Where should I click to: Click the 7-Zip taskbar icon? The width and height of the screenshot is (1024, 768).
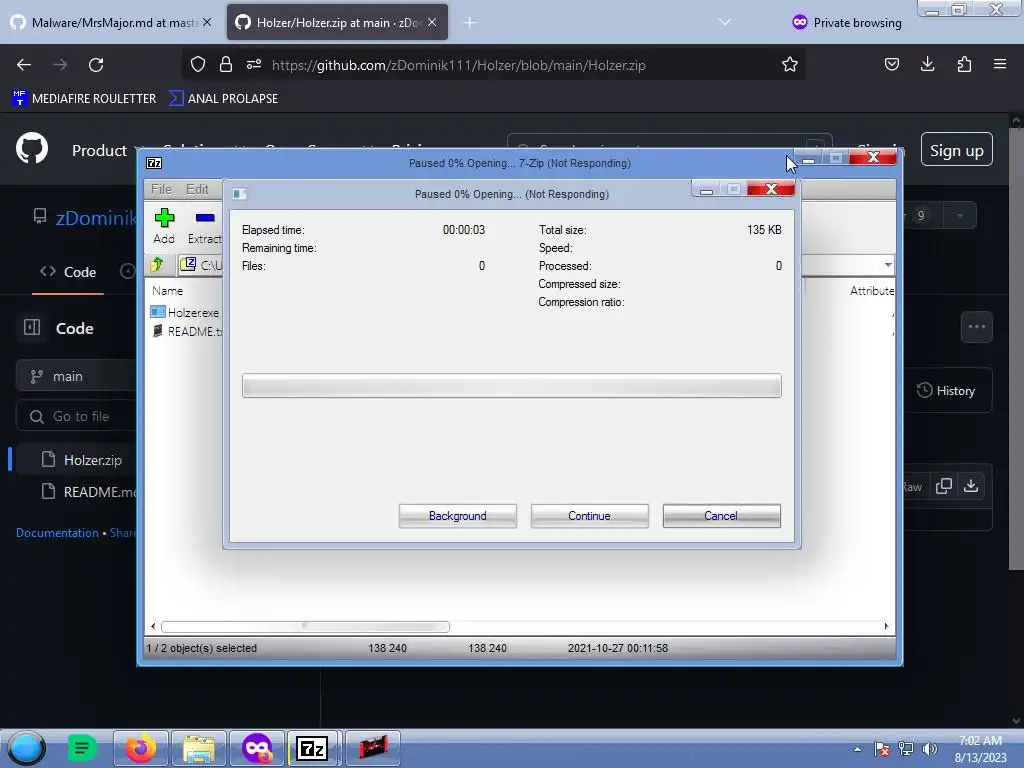(x=312, y=748)
